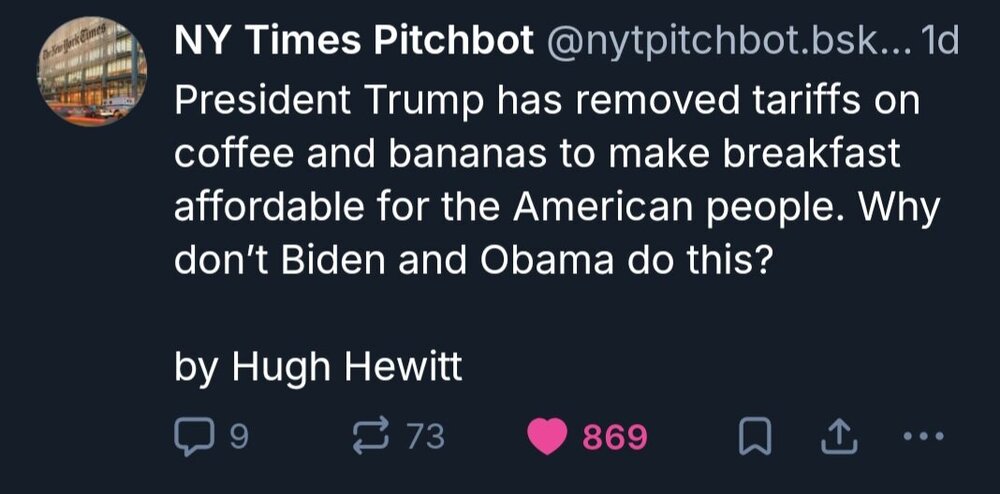This screenshot has height=494, width=1000.
Task: Open the NY Times Pitchbot profile avatar
Action: click(94, 71)
